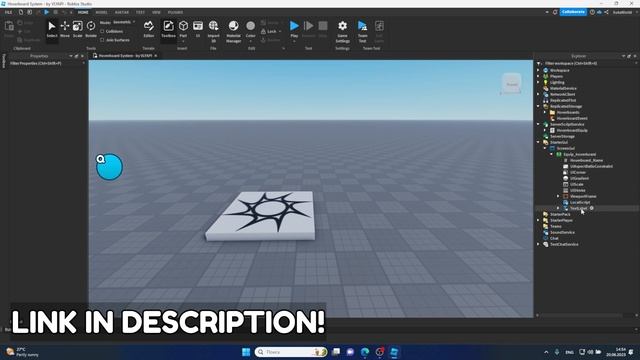Select UIScale in Explorer

pyautogui.click(x=576, y=184)
